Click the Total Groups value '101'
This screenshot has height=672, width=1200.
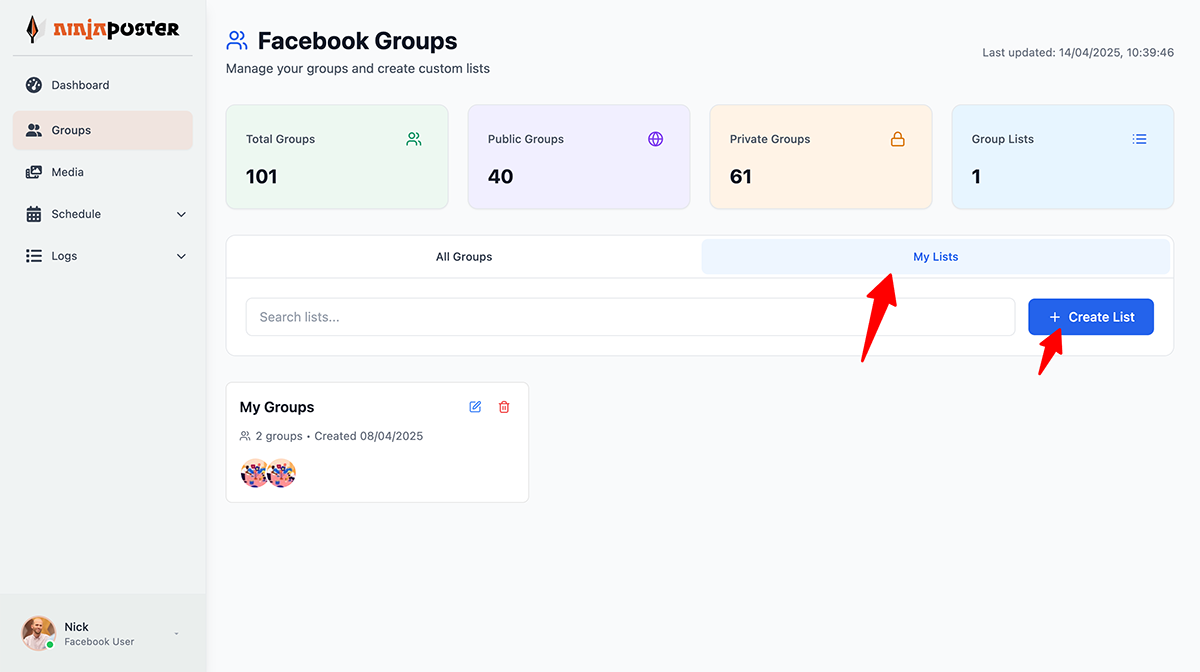[x=262, y=177]
